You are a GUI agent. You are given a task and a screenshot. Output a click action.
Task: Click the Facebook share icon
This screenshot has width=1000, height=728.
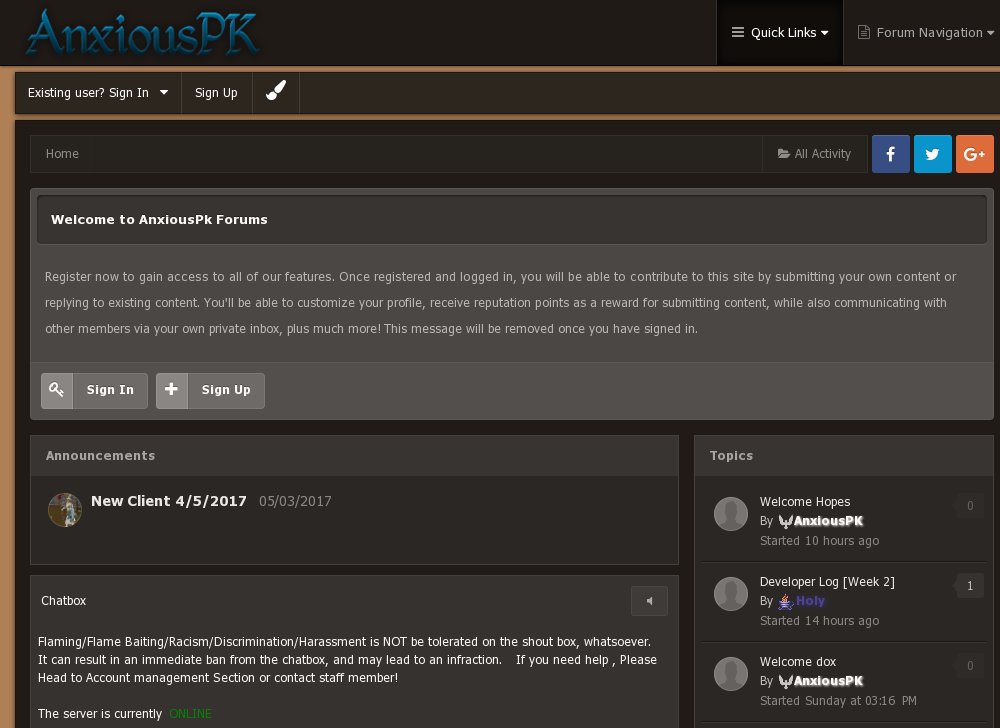tap(890, 154)
